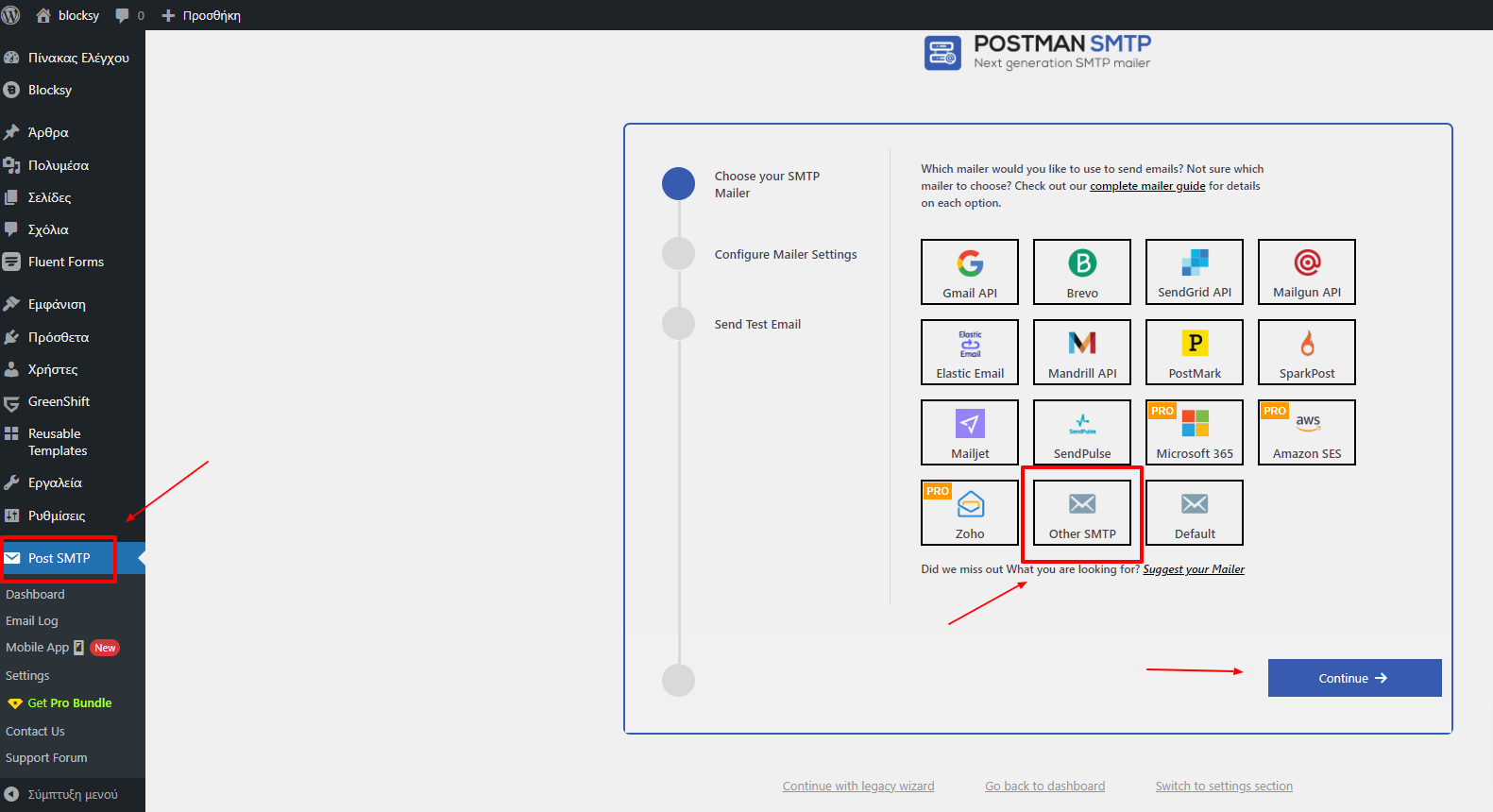This screenshot has height=812, width=1493.
Task: Open the Σχόλια comments menu
Action: point(73,229)
